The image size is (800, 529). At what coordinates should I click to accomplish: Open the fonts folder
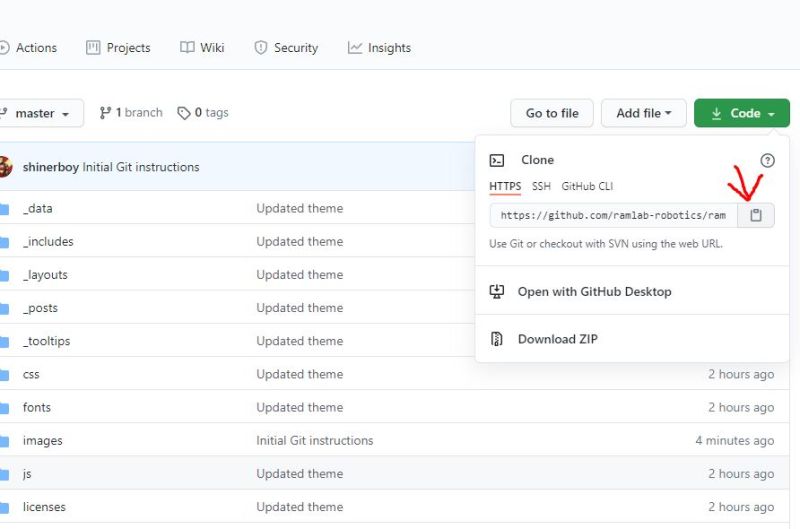coord(37,408)
